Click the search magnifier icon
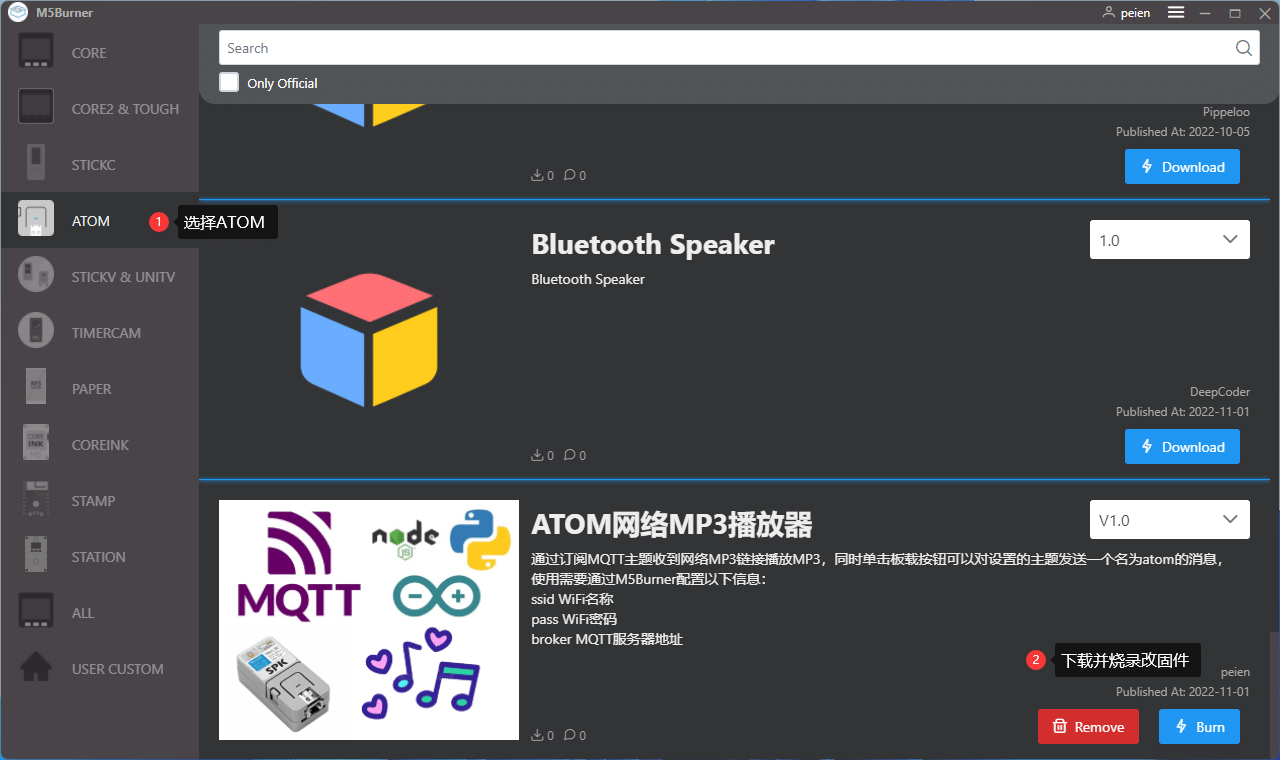1280x760 pixels. (1243, 48)
